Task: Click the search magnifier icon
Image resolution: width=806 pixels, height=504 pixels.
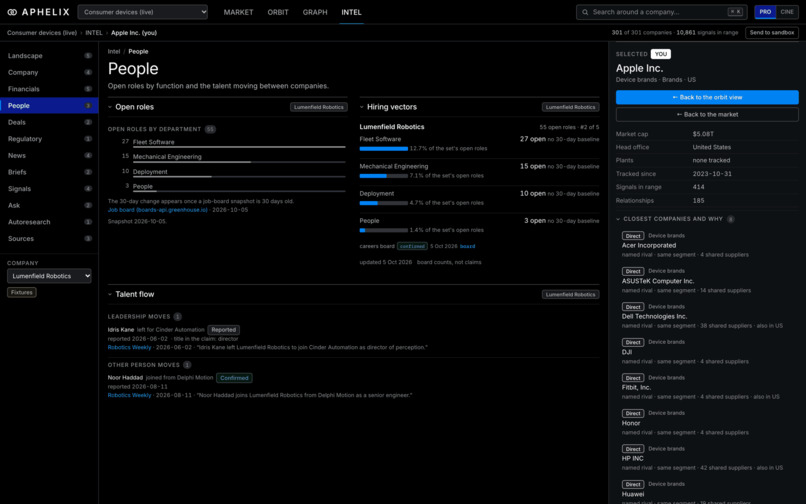Action: tap(585, 12)
